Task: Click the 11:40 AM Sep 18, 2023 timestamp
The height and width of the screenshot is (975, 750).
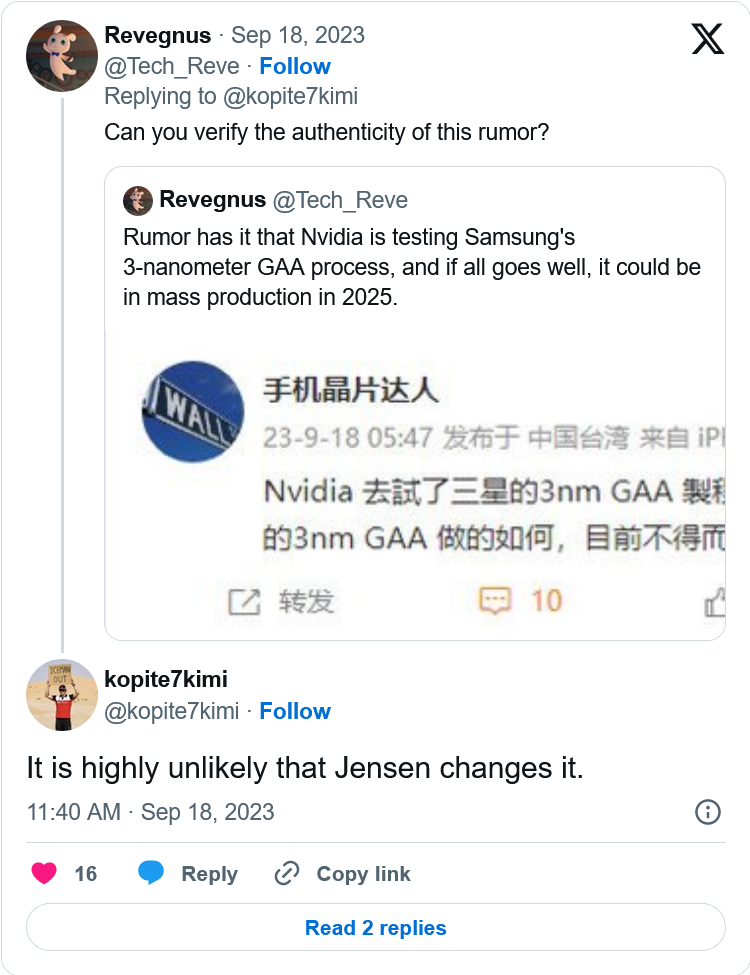Action: click(151, 811)
